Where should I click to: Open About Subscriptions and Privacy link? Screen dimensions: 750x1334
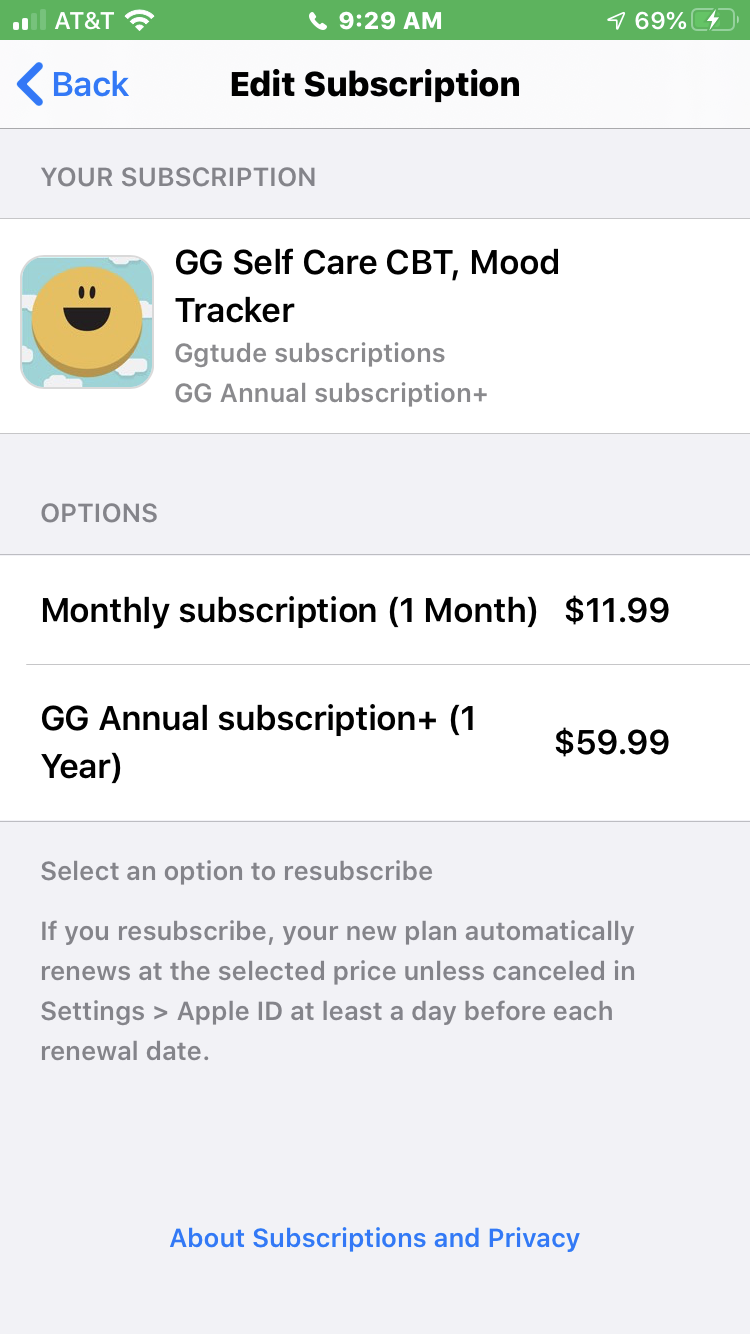click(375, 1238)
